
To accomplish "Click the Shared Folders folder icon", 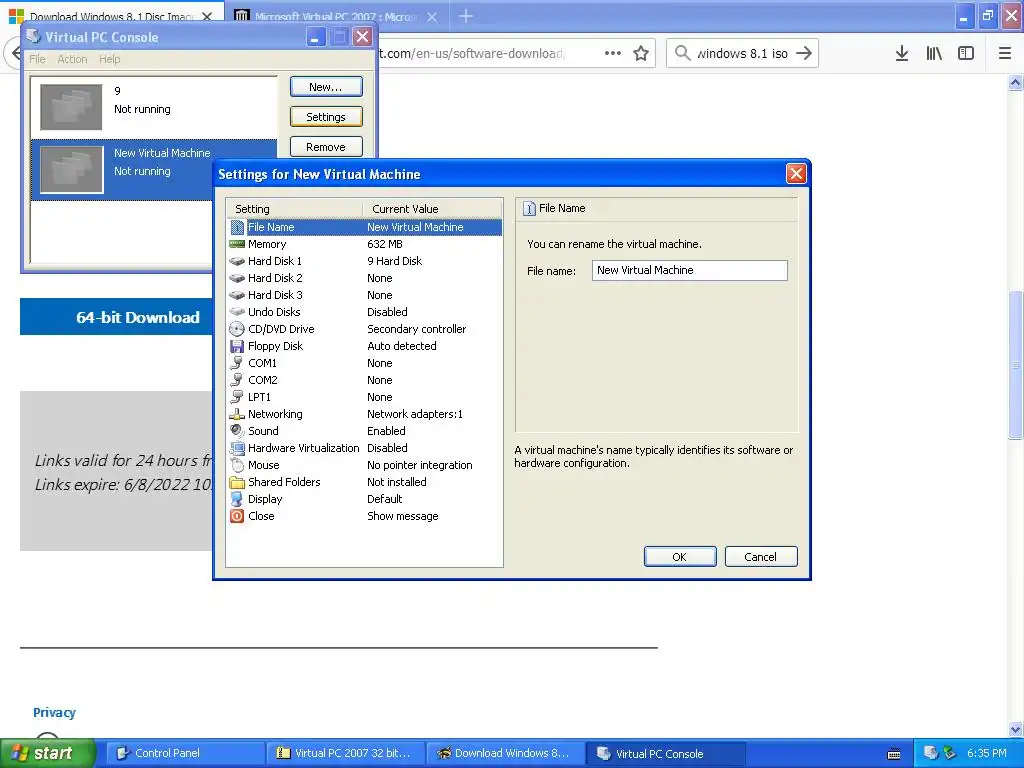I will pyautogui.click(x=237, y=482).
